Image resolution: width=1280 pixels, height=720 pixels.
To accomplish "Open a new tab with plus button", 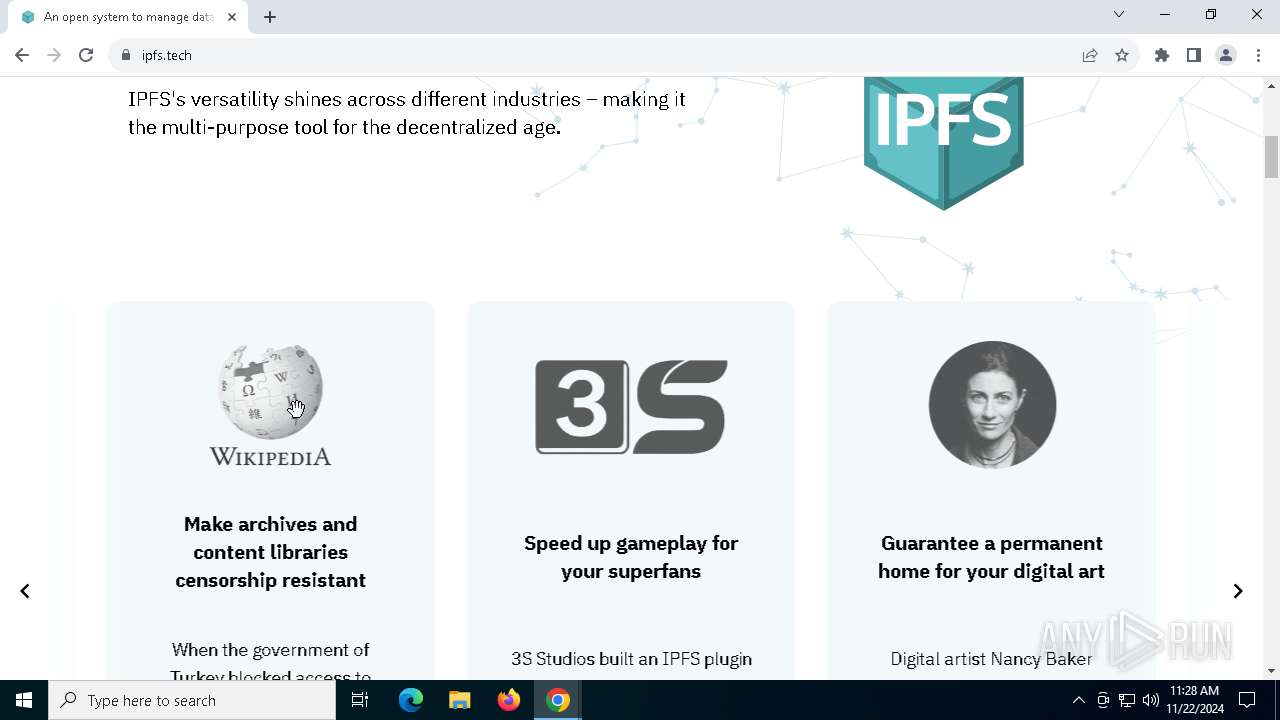I will (270, 17).
